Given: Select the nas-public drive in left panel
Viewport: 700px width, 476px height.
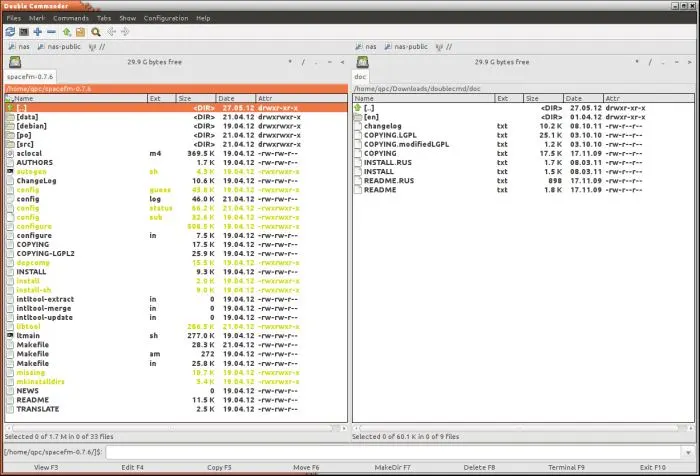Looking at the screenshot, I should pos(60,46).
